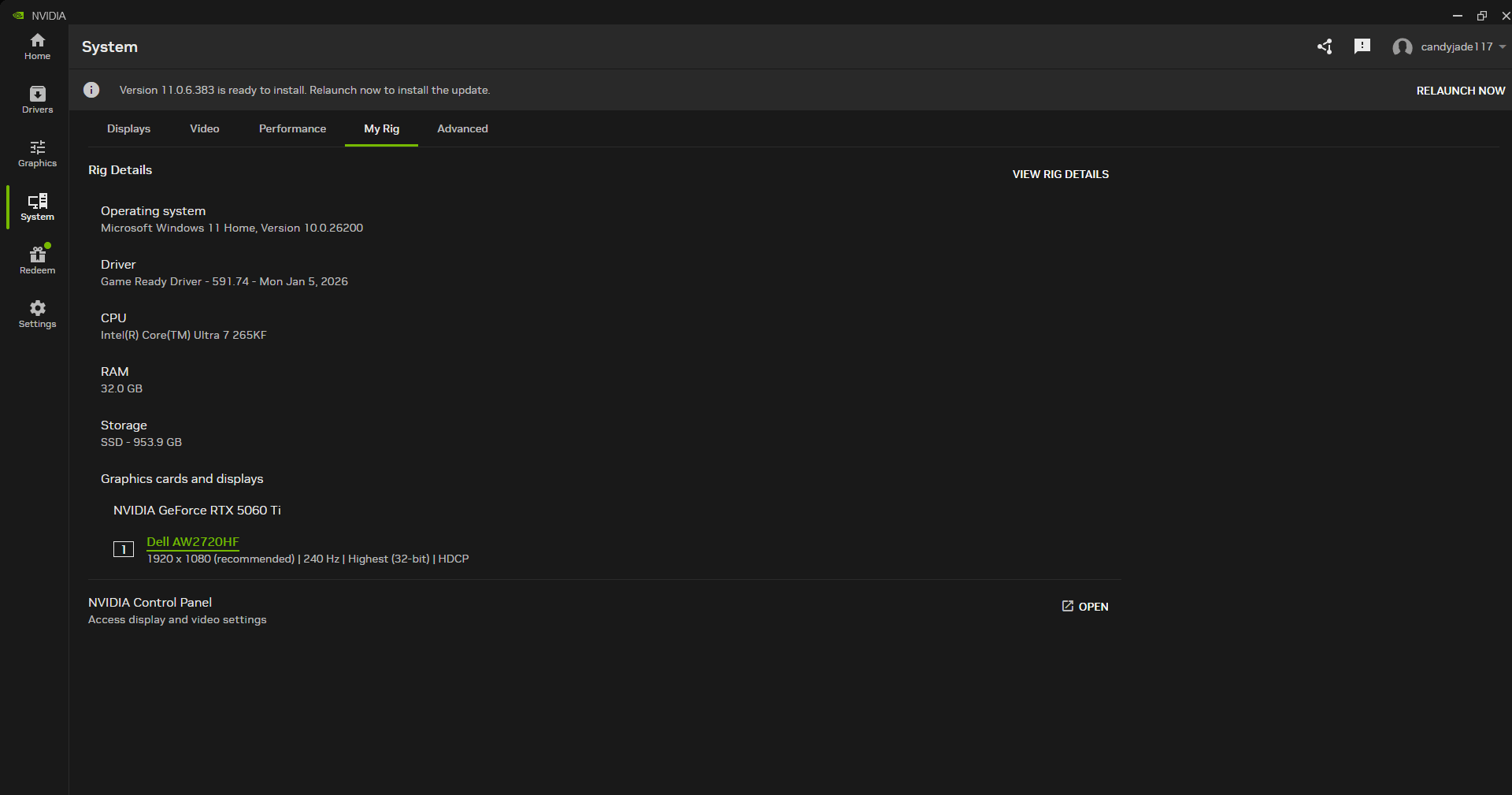The image size is (1512, 795).
Task: Click the share icon in header
Action: (x=1325, y=46)
